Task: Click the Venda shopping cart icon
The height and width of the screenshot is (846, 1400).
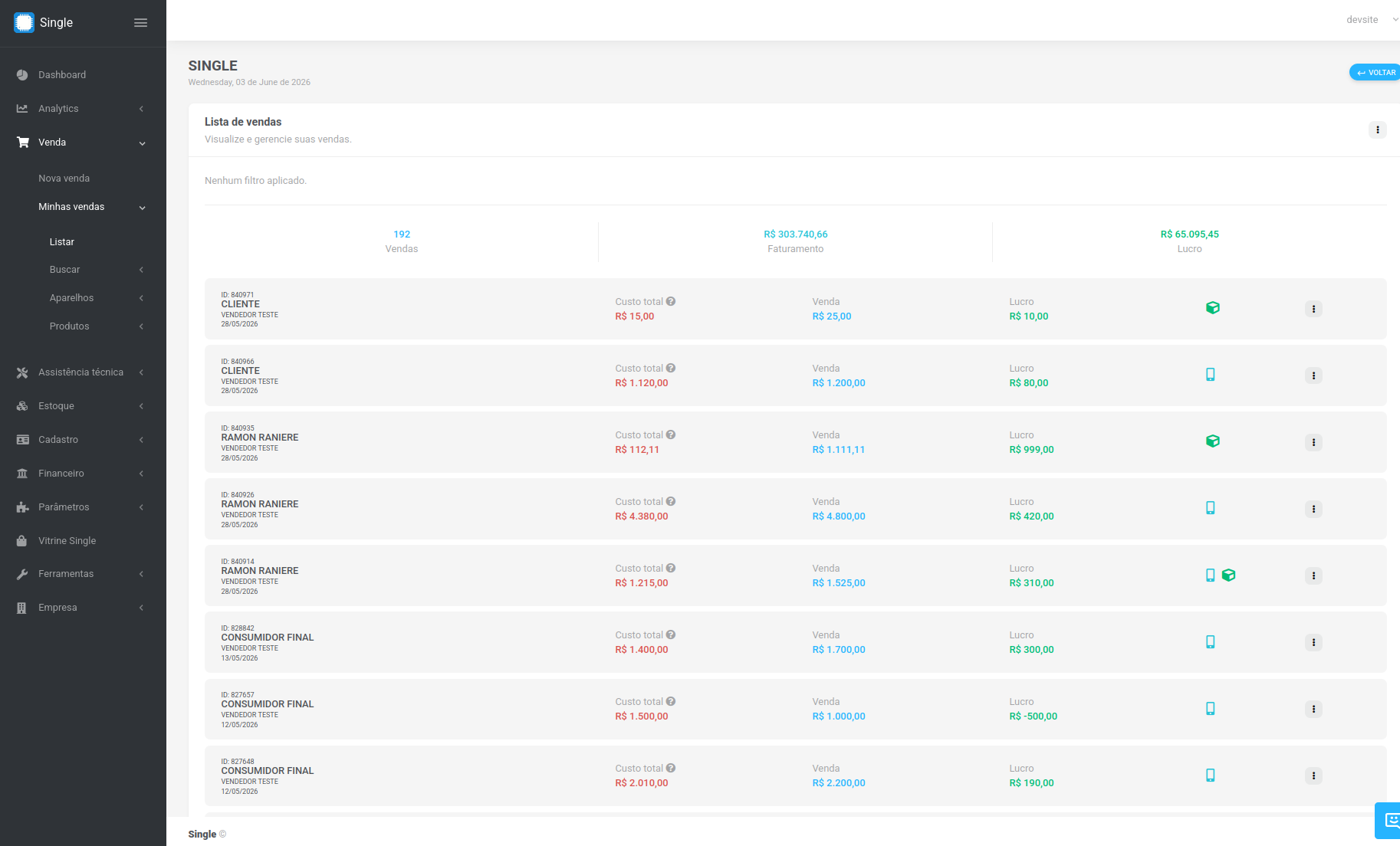Action: pyautogui.click(x=23, y=143)
